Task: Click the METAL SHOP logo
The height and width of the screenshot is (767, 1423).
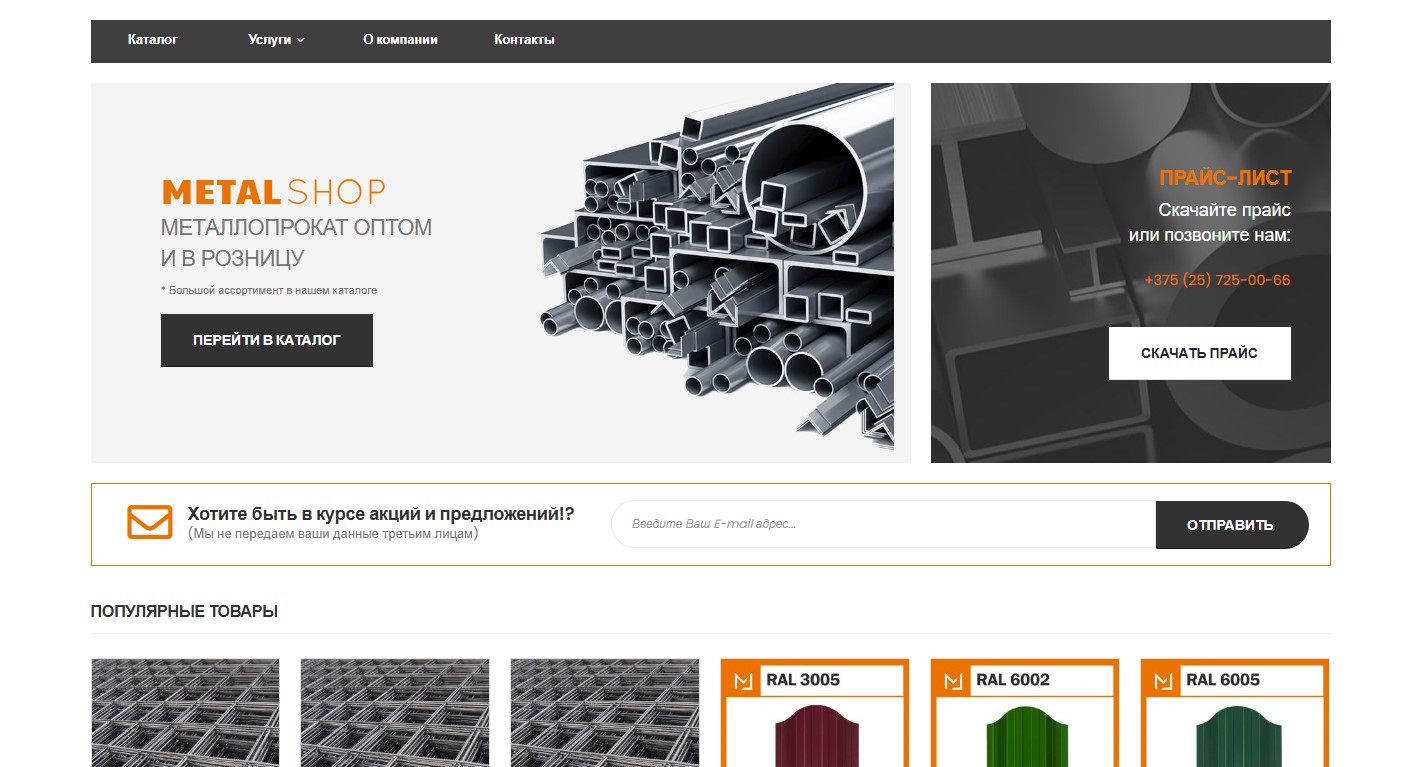Action: [273, 192]
